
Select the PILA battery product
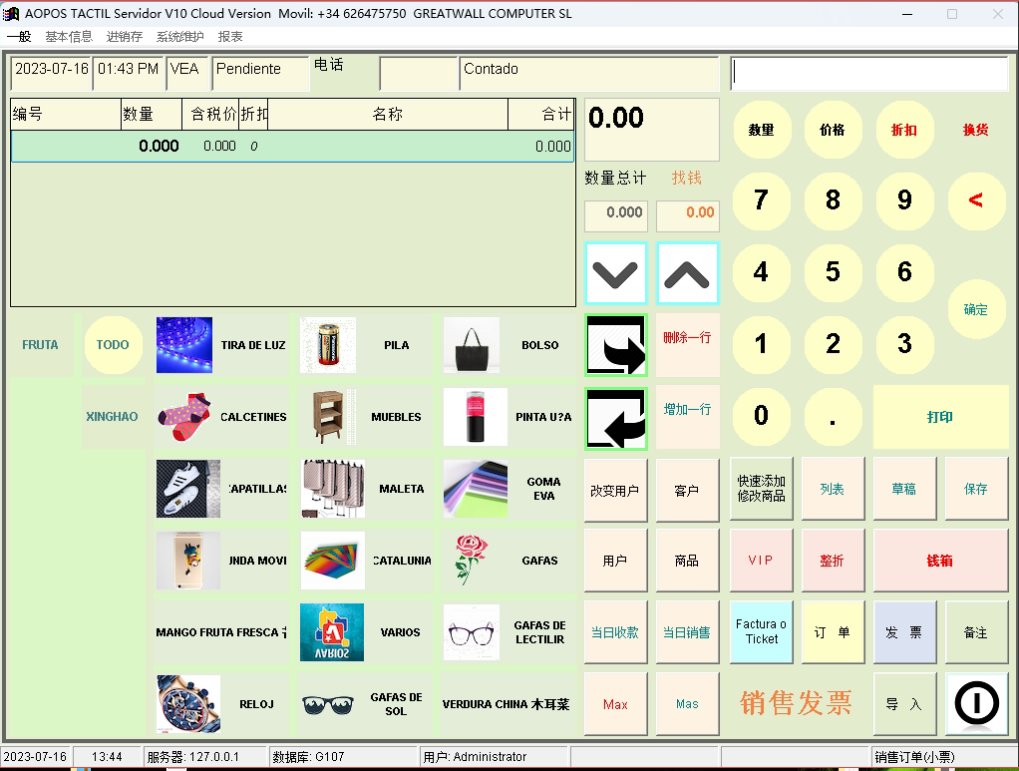(x=365, y=346)
